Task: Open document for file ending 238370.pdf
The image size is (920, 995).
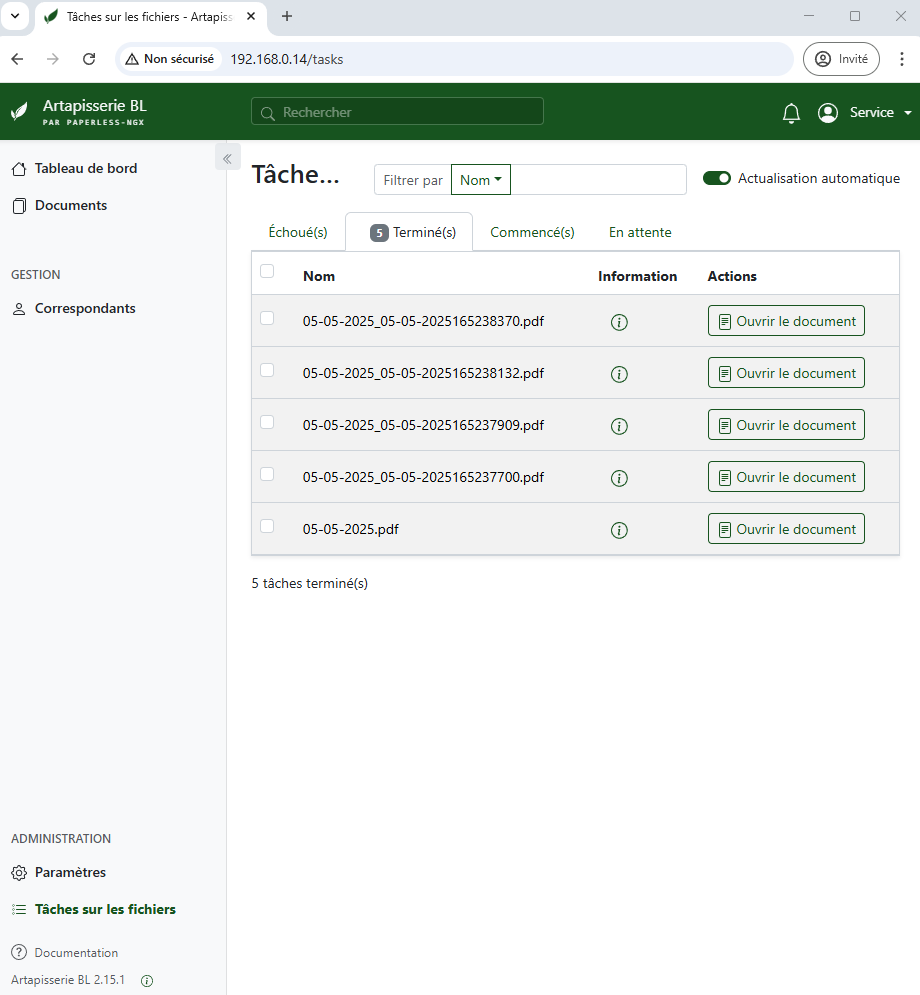Action: [x=786, y=321]
